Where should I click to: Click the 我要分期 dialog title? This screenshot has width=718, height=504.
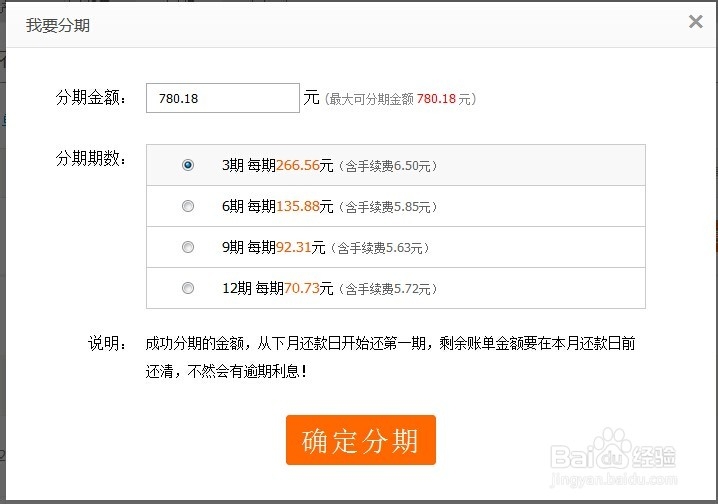pyautogui.click(x=58, y=25)
